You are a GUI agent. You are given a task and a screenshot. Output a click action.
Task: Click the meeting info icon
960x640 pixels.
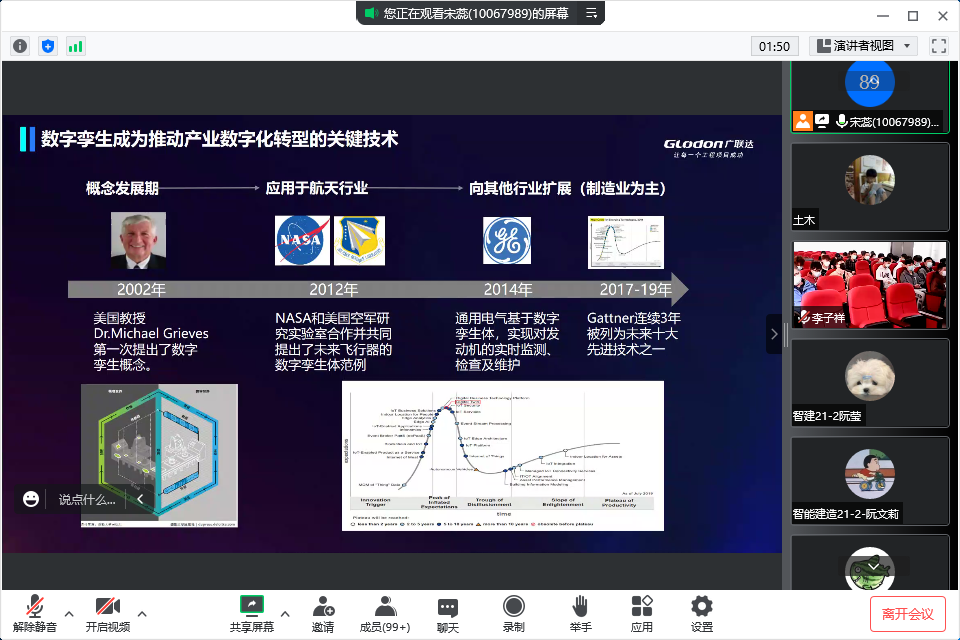(x=20, y=46)
